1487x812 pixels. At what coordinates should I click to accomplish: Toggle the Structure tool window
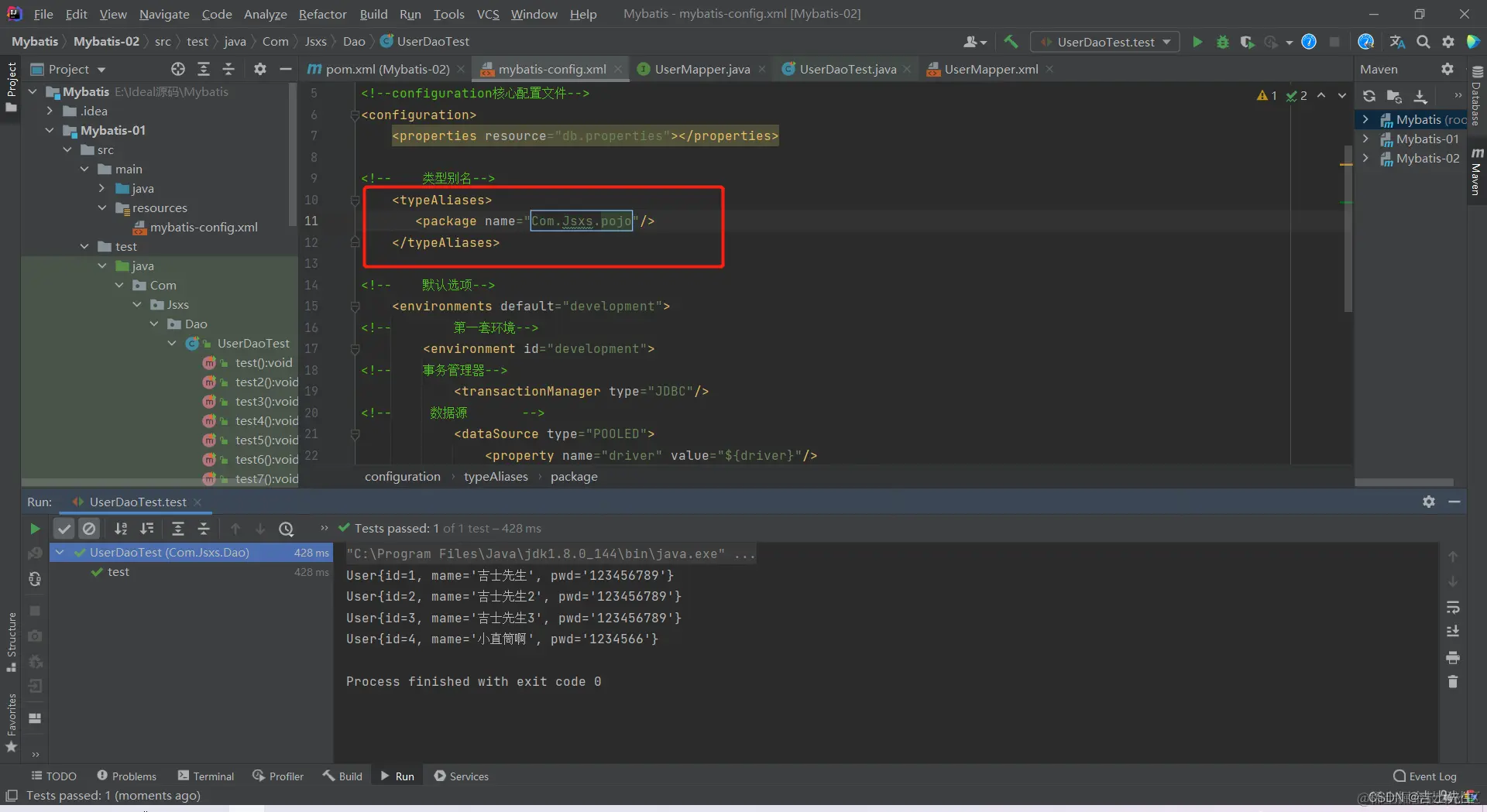(11, 642)
